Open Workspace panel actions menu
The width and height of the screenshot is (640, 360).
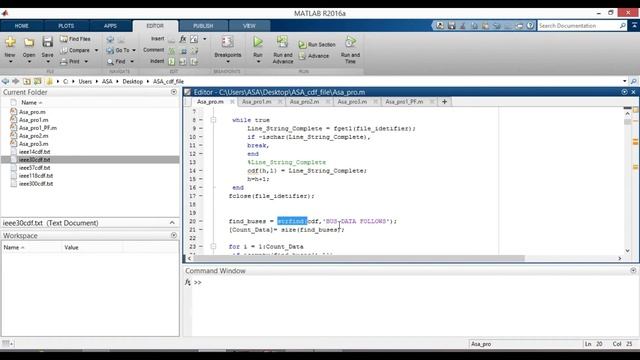click(x=174, y=236)
